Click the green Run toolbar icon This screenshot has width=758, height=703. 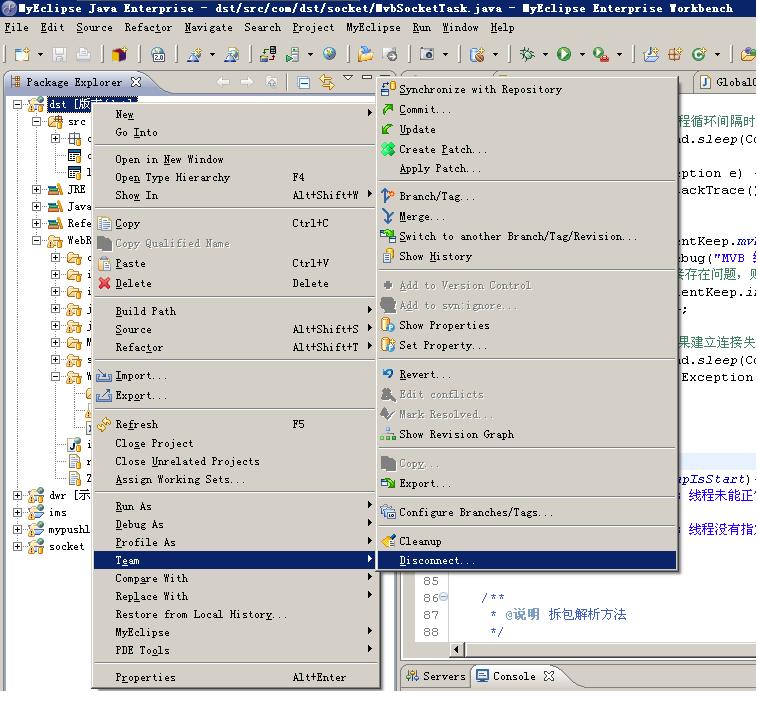[564, 54]
